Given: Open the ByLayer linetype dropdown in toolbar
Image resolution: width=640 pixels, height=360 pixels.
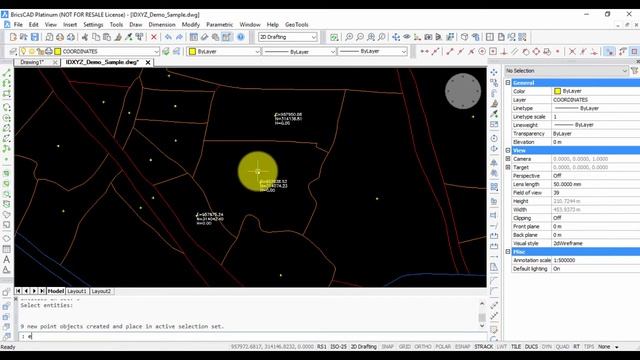Looking at the screenshot, I should (332, 51).
